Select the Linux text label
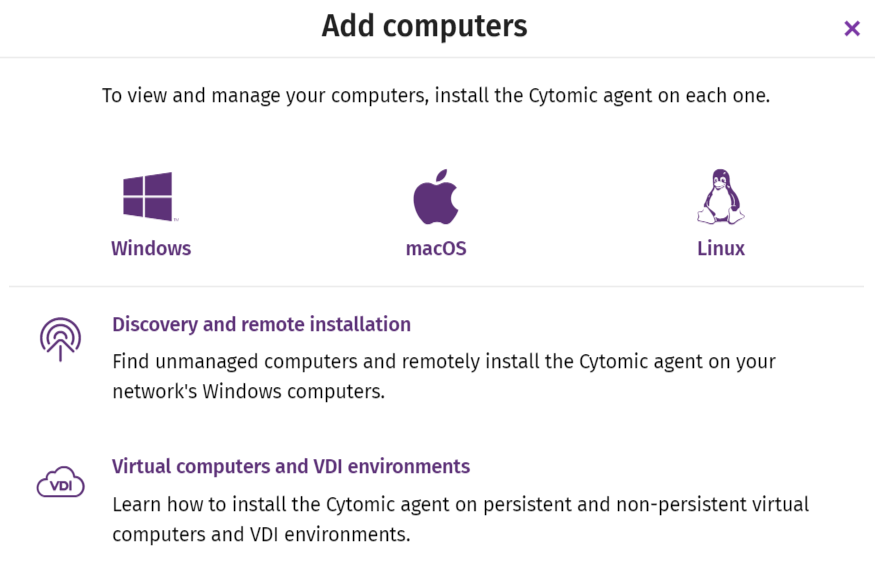The width and height of the screenshot is (875, 562). point(720,248)
